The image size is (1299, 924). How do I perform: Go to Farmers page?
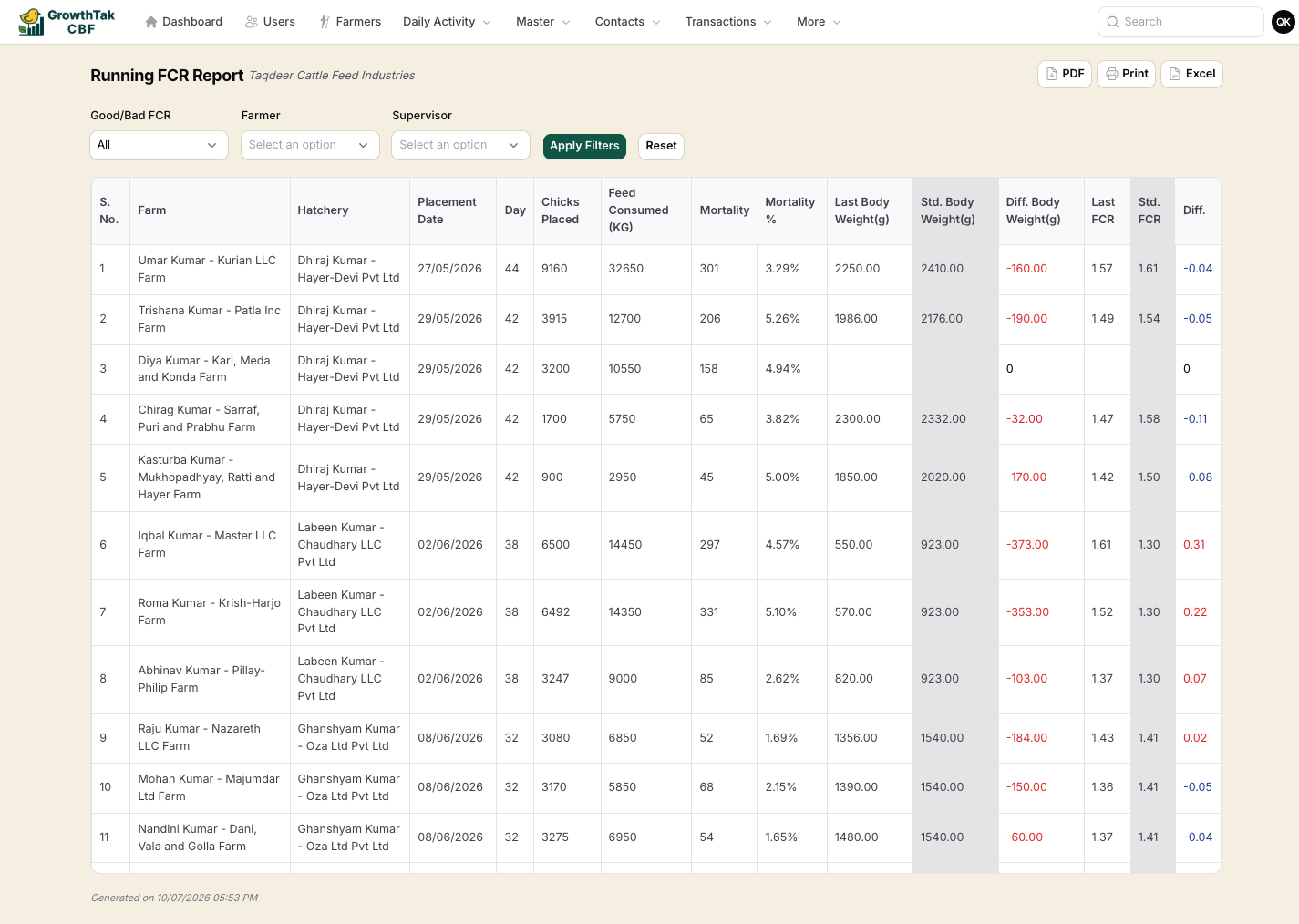point(350,22)
